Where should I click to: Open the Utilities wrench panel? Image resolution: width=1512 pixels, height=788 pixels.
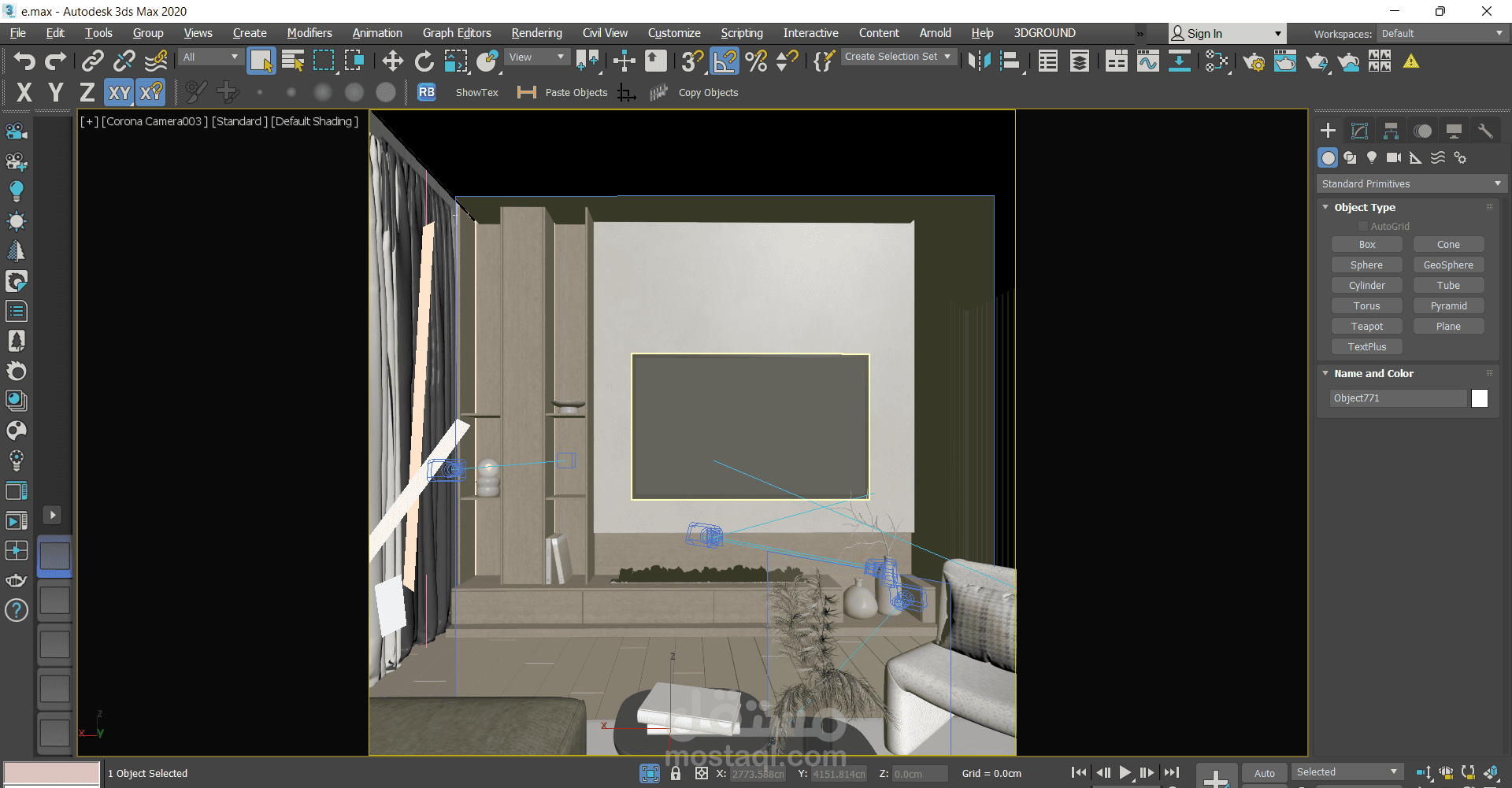pyautogui.click(x=1485, y=131)
